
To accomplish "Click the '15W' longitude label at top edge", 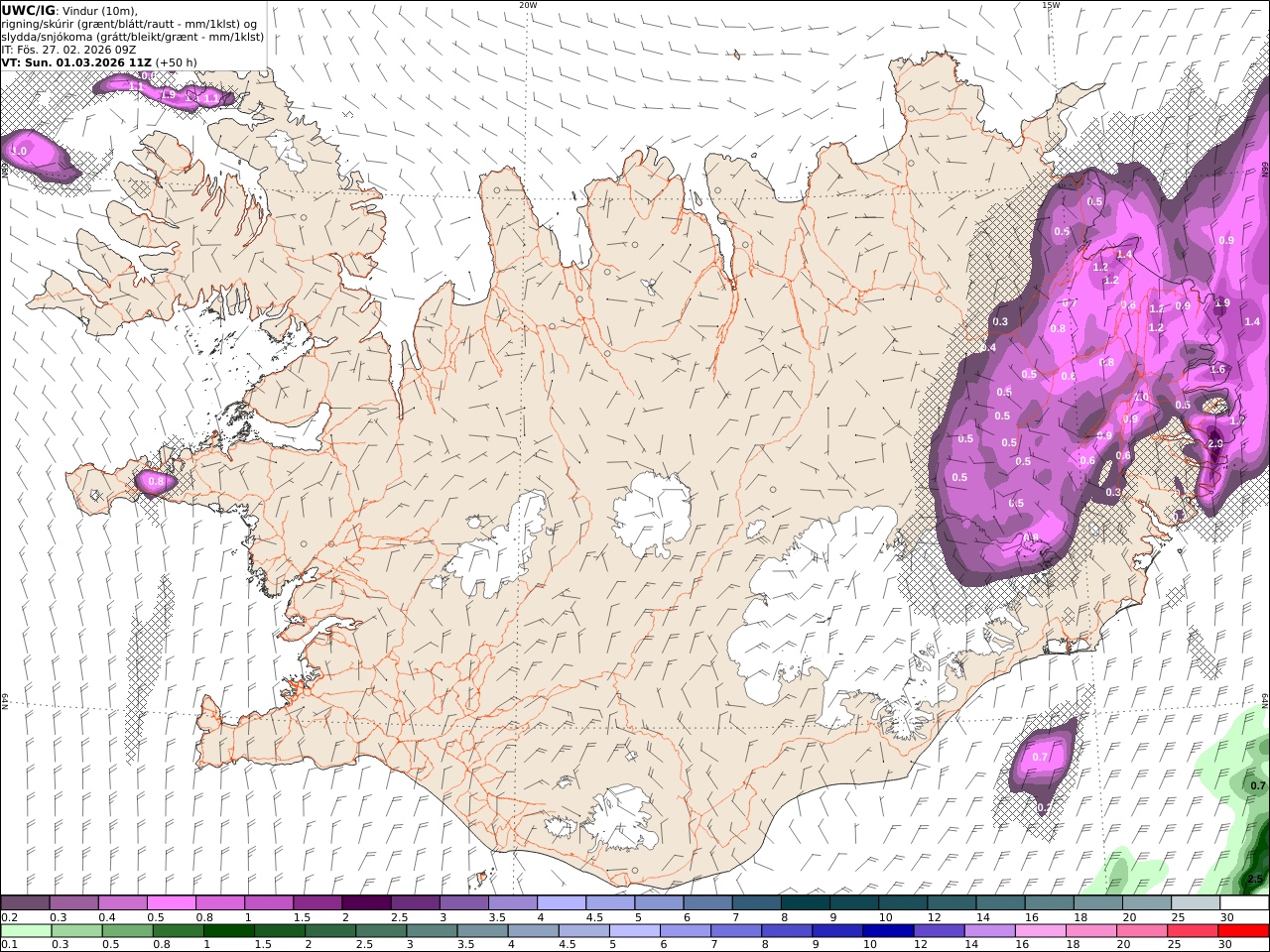I will [1051, 5].
